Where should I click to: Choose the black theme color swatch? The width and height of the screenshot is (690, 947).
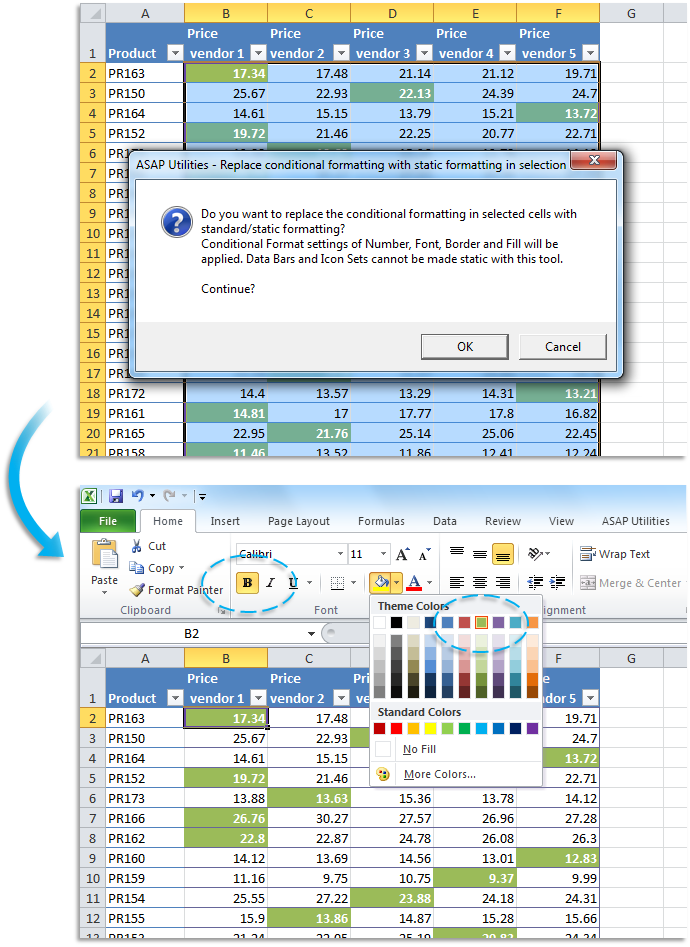(x=396, y=622)
